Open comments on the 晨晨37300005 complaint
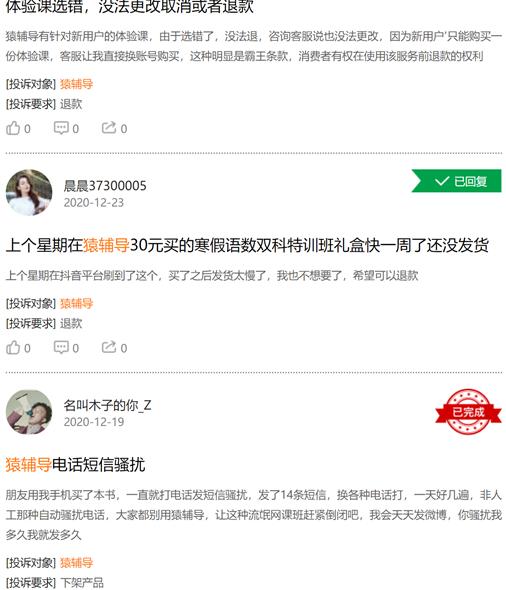Image resolution: width=506 pixels, height=590 pixels. pos(66,348)
